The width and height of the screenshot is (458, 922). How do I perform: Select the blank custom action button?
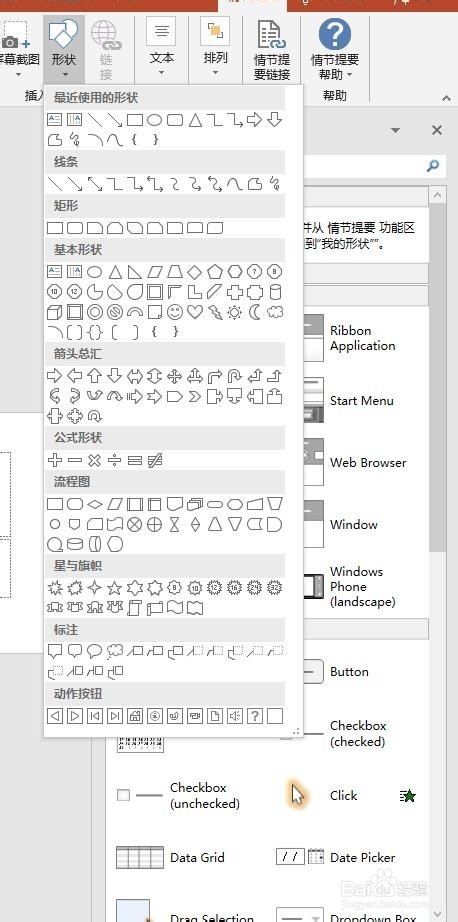tap(275, 716)
